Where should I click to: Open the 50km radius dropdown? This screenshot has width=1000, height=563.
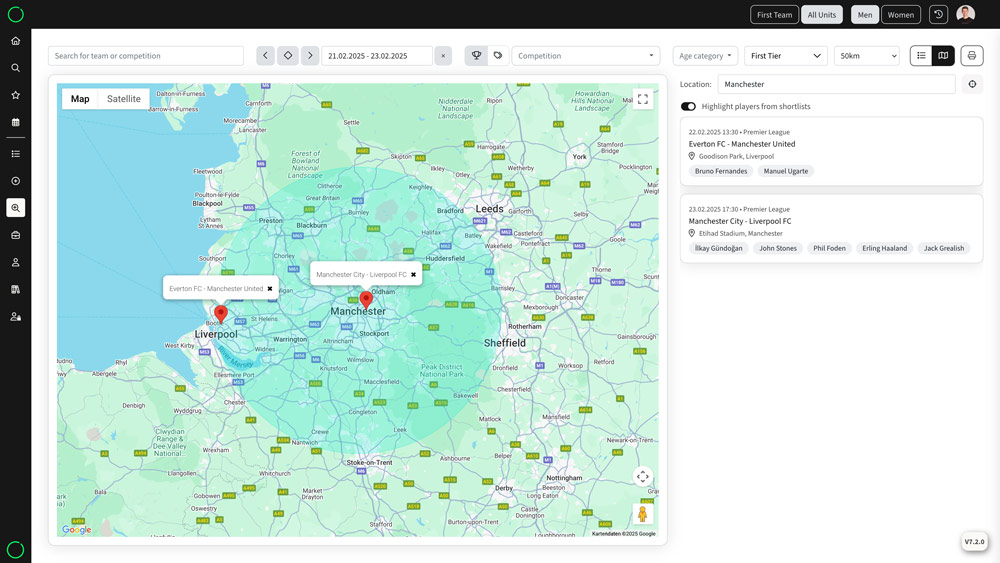(867, 55)
